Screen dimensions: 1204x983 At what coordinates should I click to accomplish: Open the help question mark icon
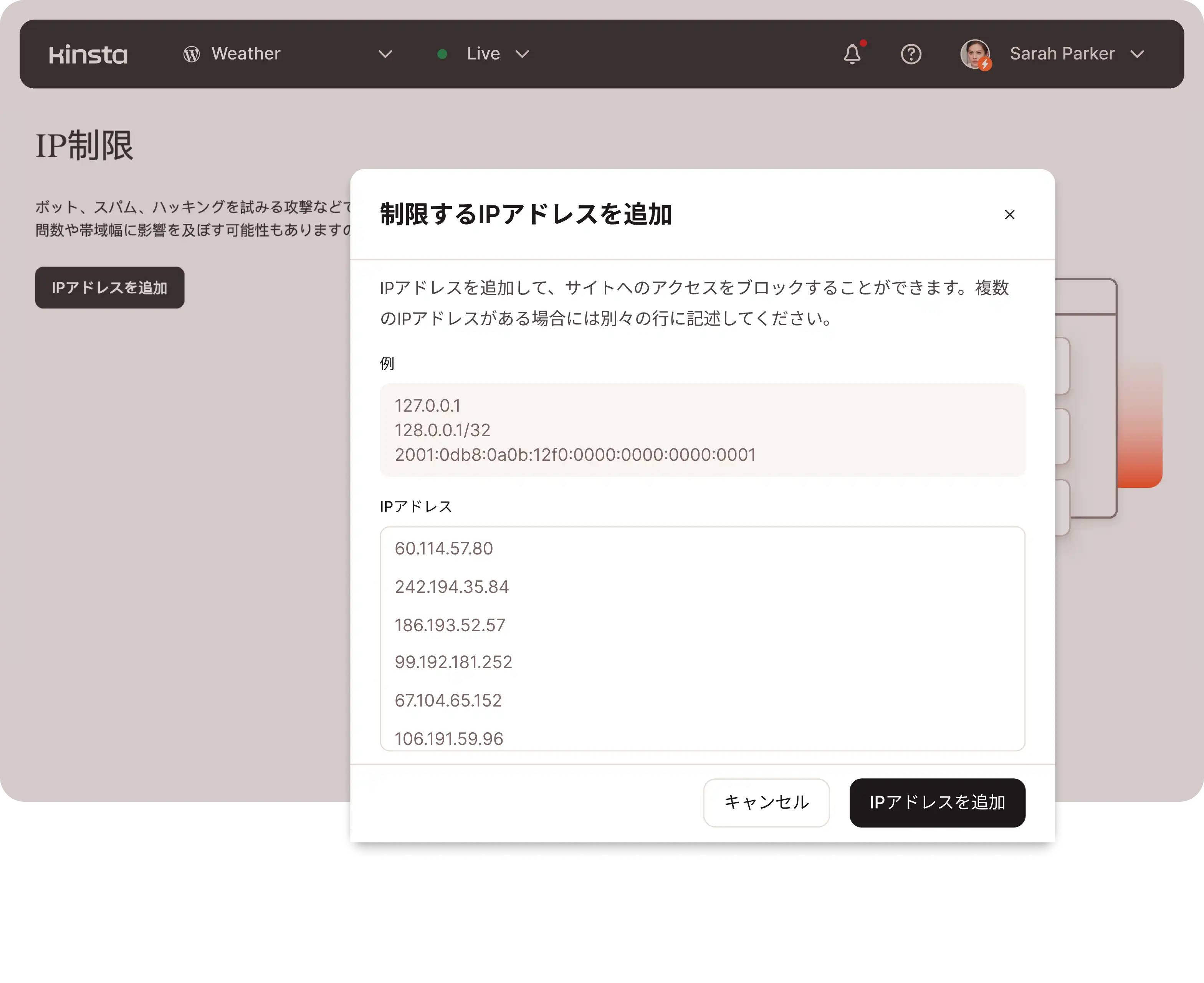(911, 55)
